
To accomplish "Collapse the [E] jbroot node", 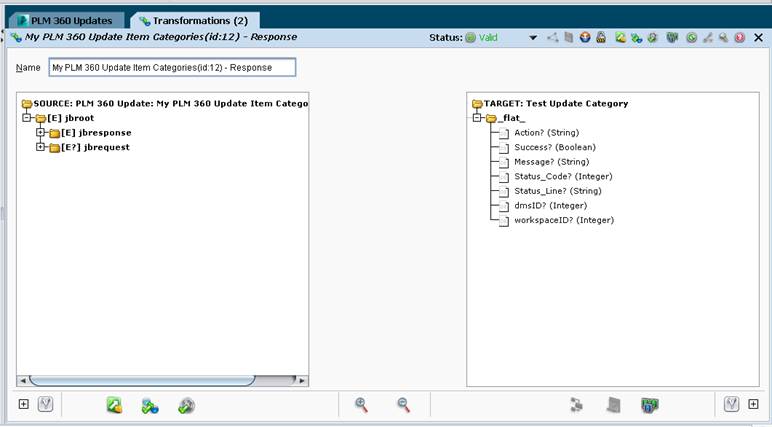I will pos(27,118).
